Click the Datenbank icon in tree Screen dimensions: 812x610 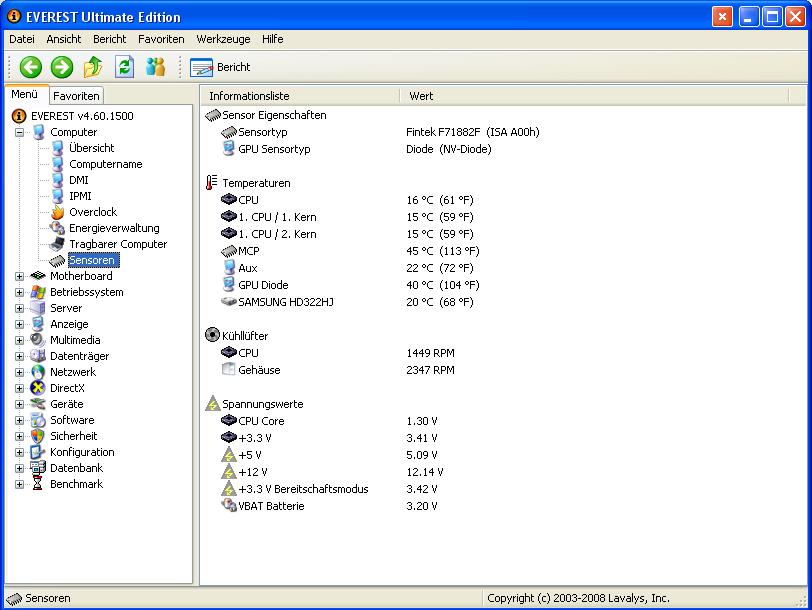pyautogui.click(x=38, y=468)
